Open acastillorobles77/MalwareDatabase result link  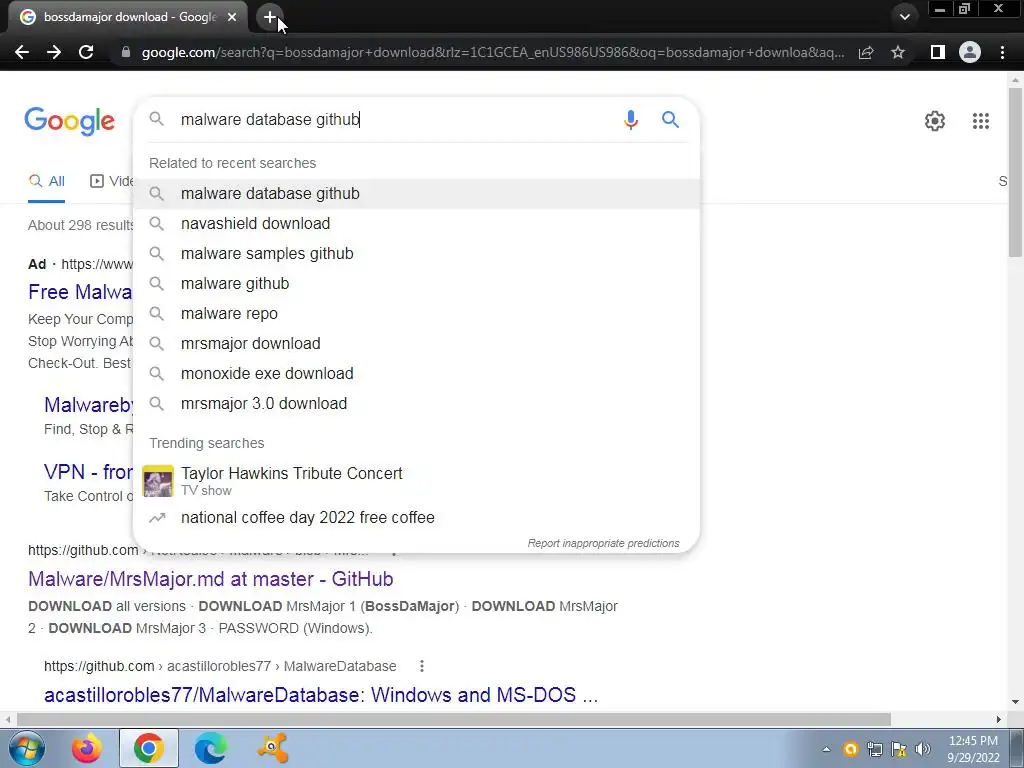[321, 696]
